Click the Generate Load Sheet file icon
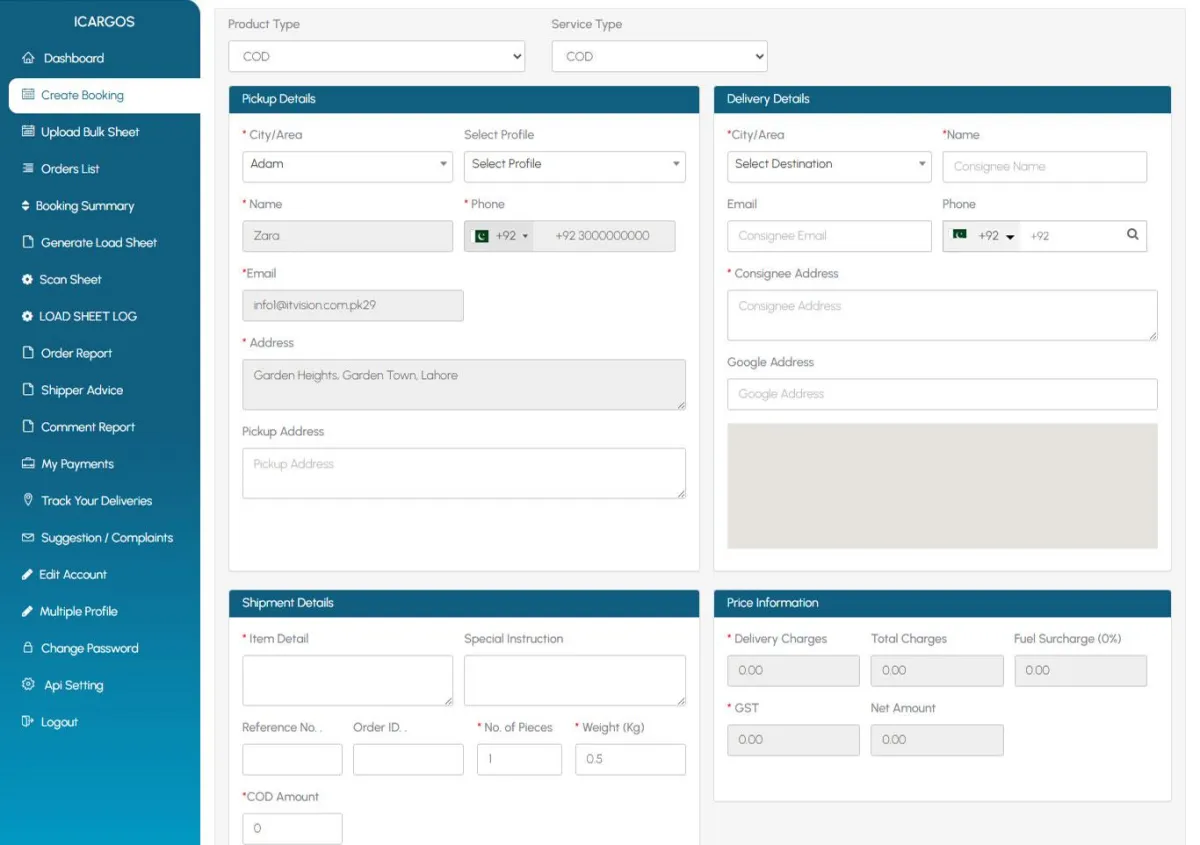 [x=28, y=243]
